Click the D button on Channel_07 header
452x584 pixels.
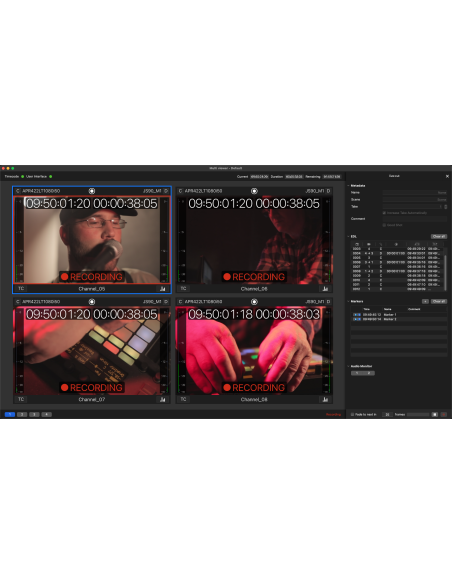(166, 302)
